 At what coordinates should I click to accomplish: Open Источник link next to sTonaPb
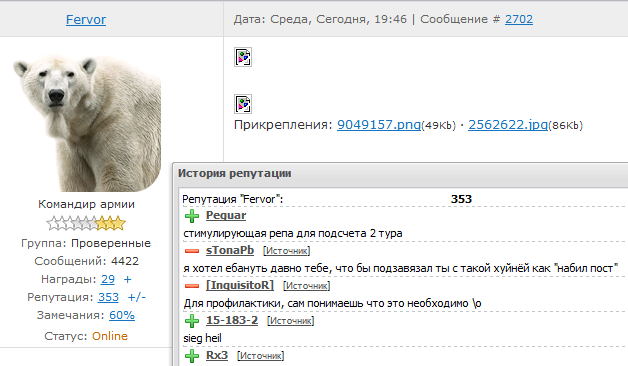click(x=286, y=251)
